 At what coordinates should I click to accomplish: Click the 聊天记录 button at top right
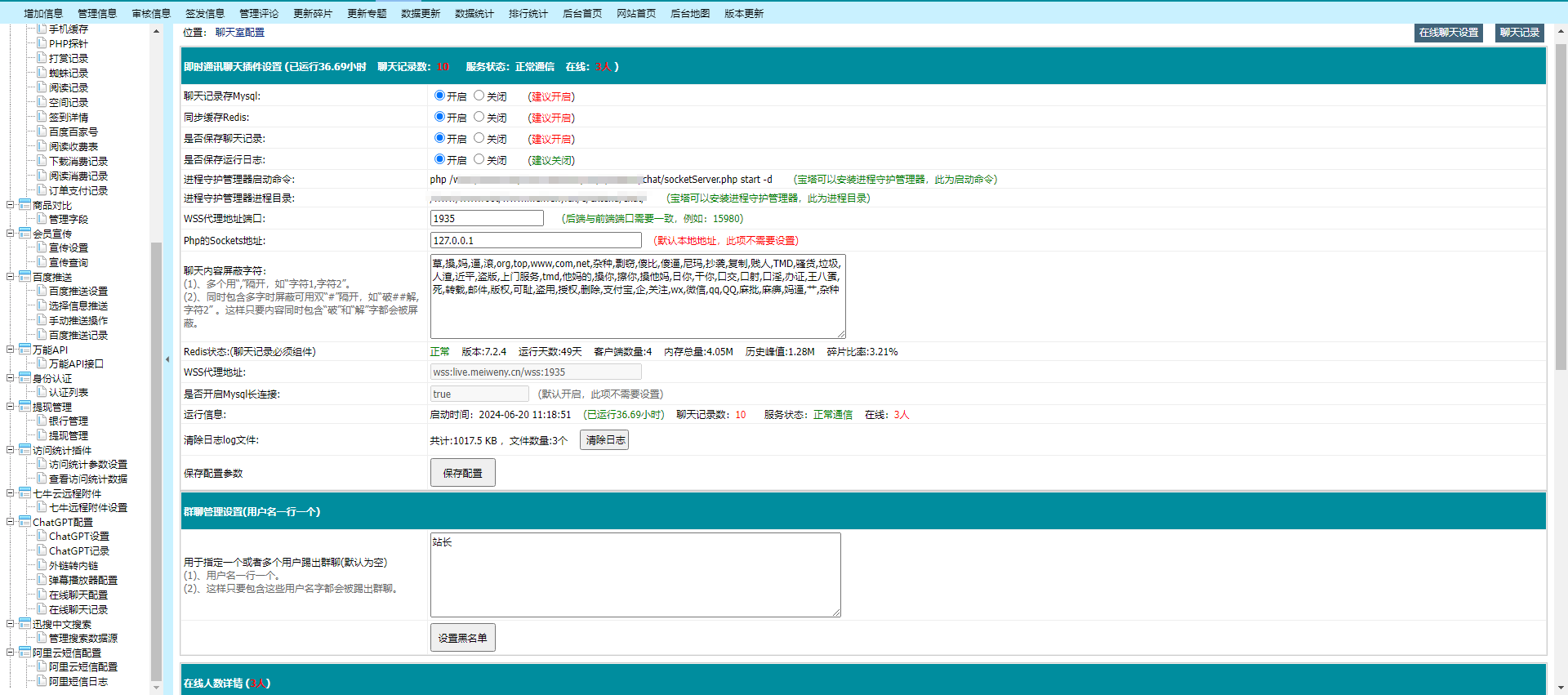coord(1520,33)
